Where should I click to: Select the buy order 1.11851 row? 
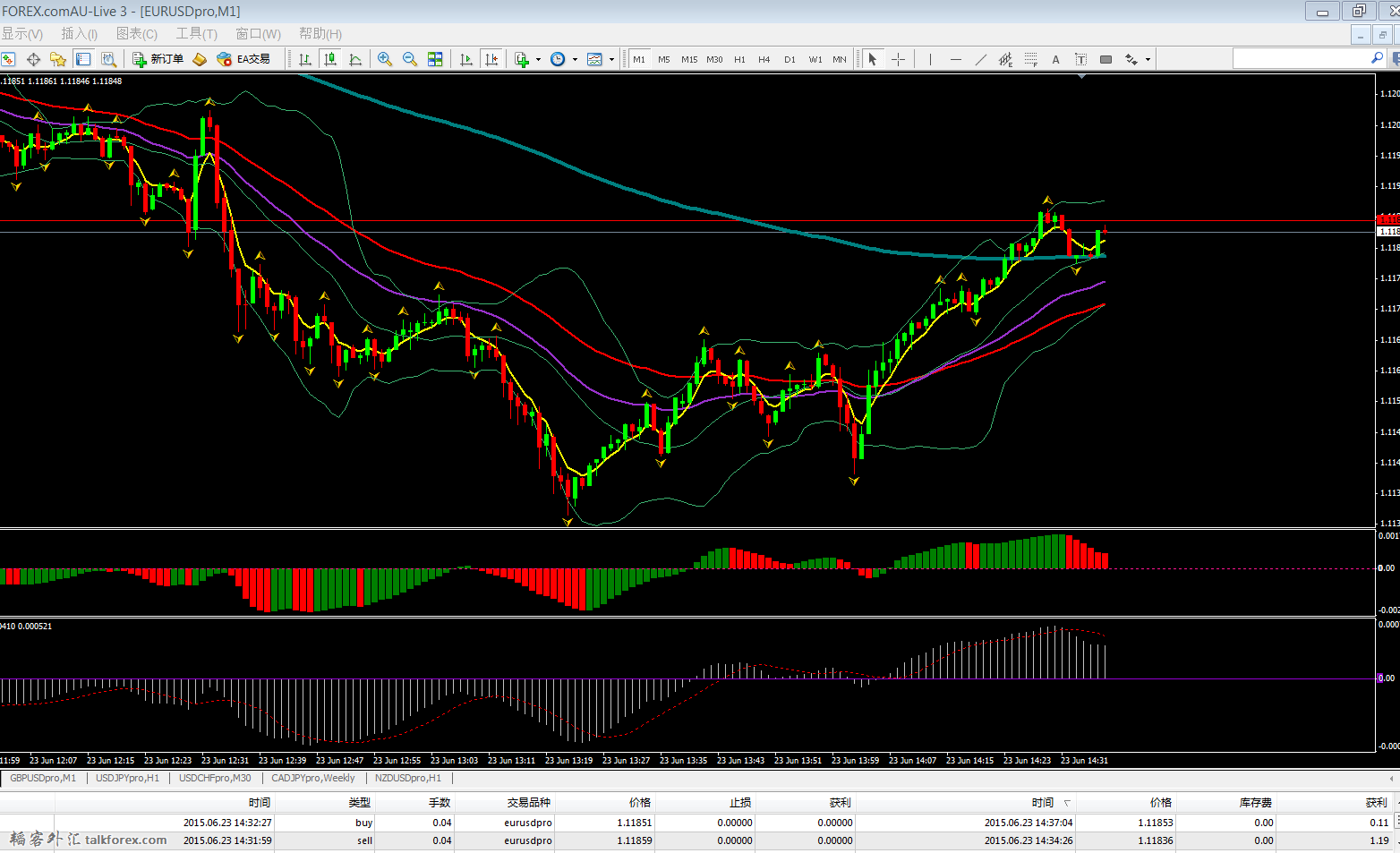[700, 823]
